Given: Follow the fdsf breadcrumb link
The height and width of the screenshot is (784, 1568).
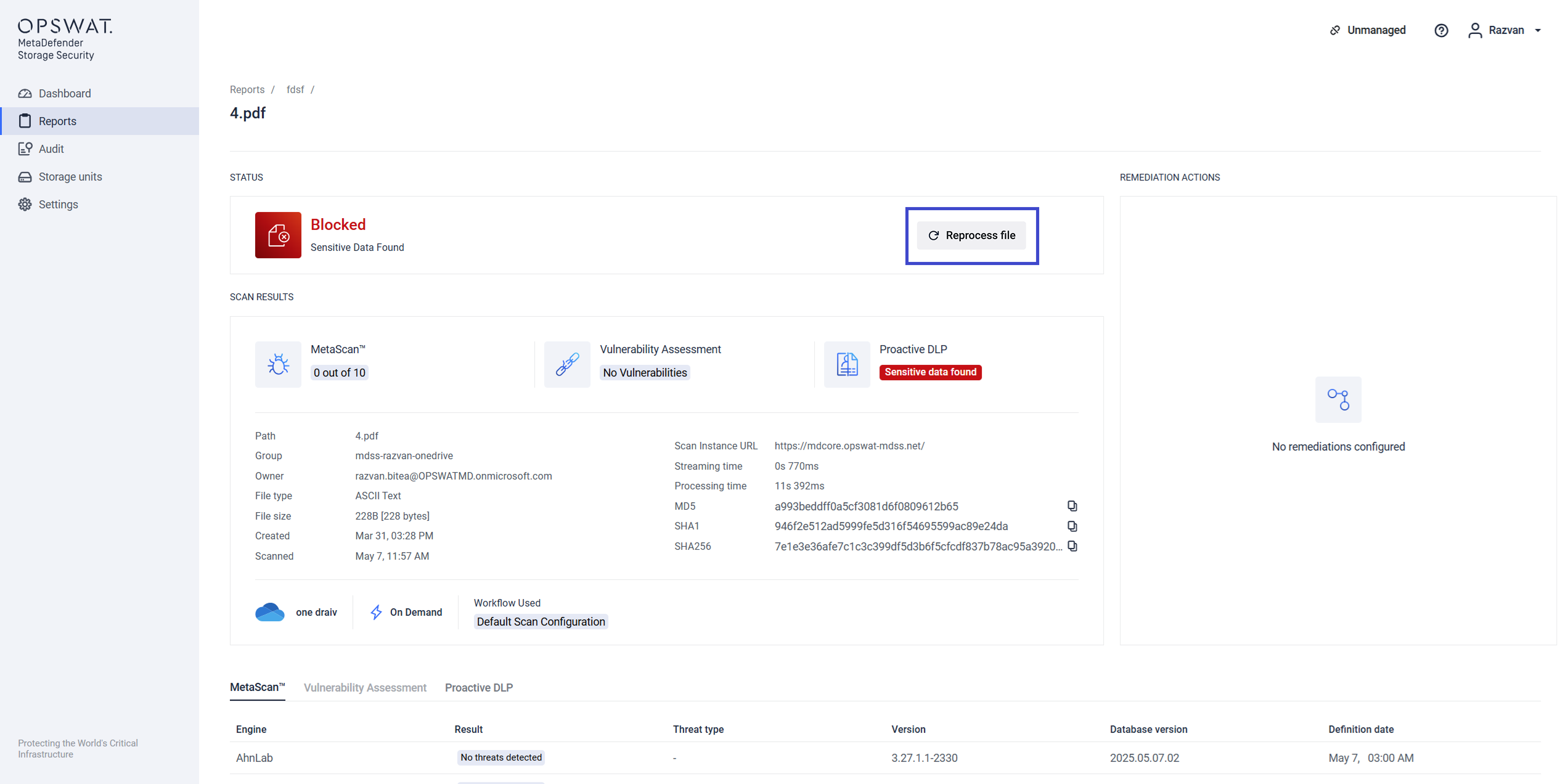Looking at the screenshot, I should [295, 89].
